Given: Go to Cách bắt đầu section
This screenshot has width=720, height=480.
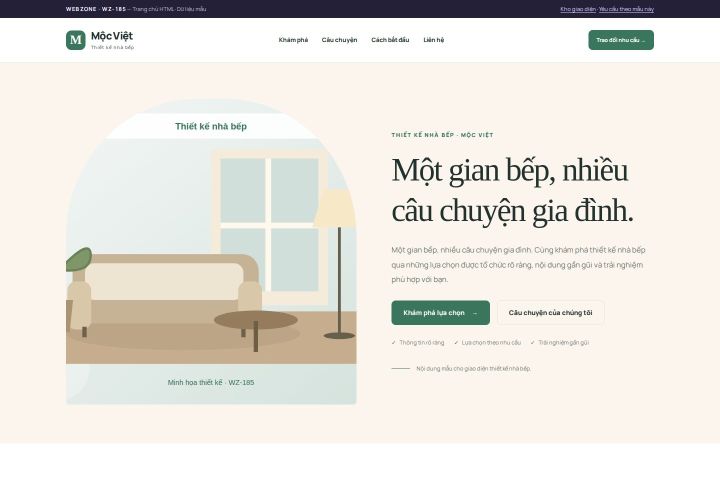Looking at the screenshot, I should point(390,40).
